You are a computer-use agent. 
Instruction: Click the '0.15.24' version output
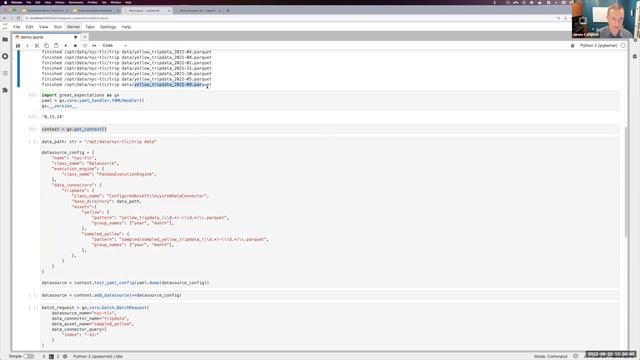tap(53, 117)
